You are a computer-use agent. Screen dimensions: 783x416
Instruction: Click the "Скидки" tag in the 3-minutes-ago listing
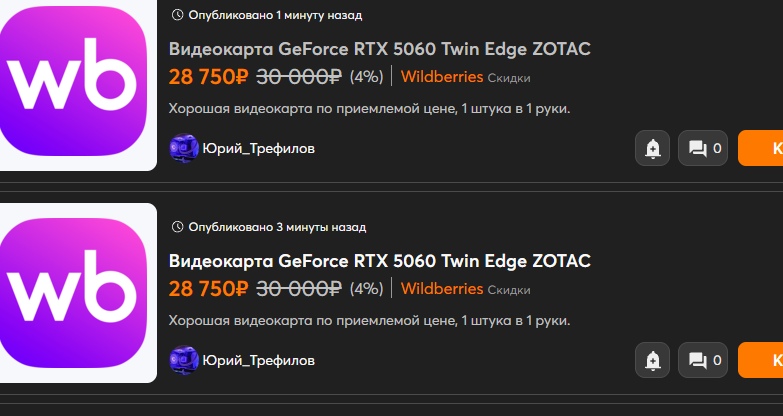[x=509, y=290]
